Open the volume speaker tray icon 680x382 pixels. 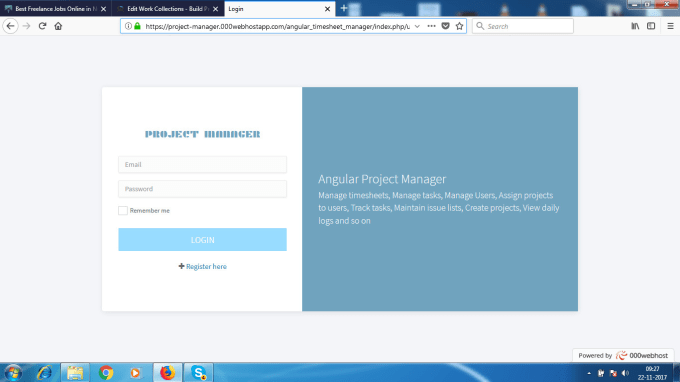(x=625, y=373)
